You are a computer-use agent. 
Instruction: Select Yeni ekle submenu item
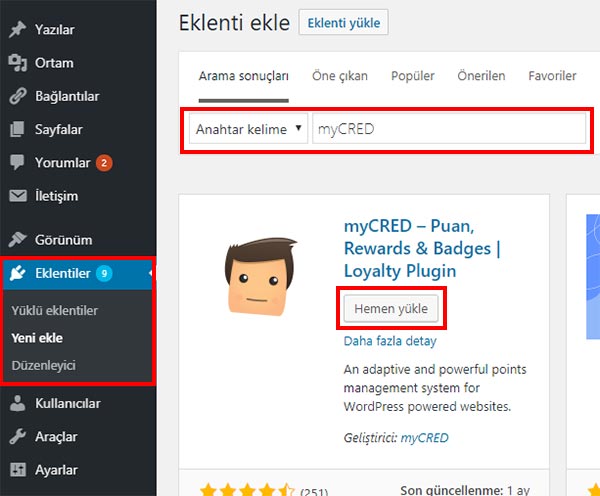[37, 338]
